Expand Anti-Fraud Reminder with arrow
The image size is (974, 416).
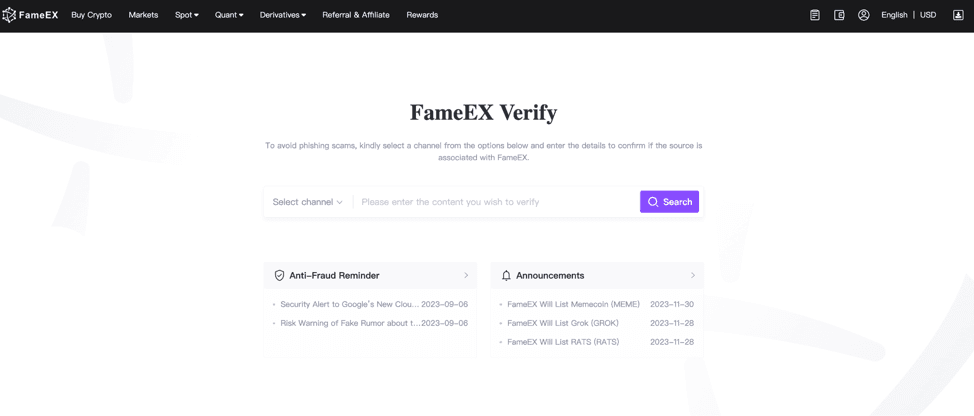click(x=466, y=275)
